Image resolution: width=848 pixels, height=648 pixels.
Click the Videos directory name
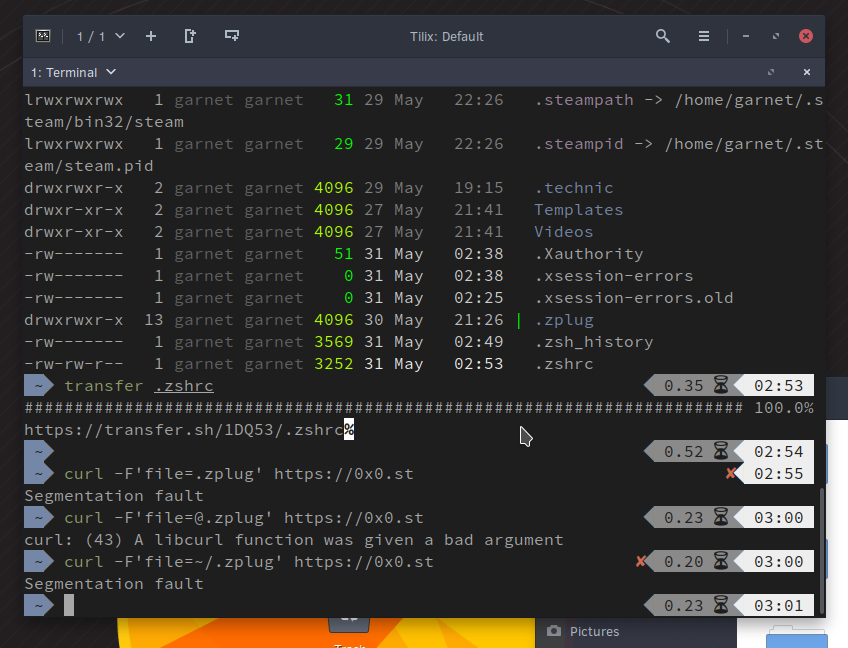pyautogui.click(x=564, y=232)
